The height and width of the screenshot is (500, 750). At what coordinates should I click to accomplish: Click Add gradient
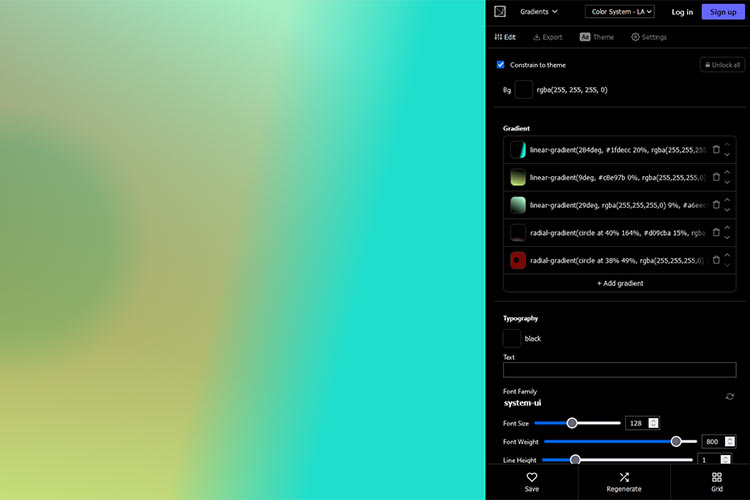pos(620,283)
